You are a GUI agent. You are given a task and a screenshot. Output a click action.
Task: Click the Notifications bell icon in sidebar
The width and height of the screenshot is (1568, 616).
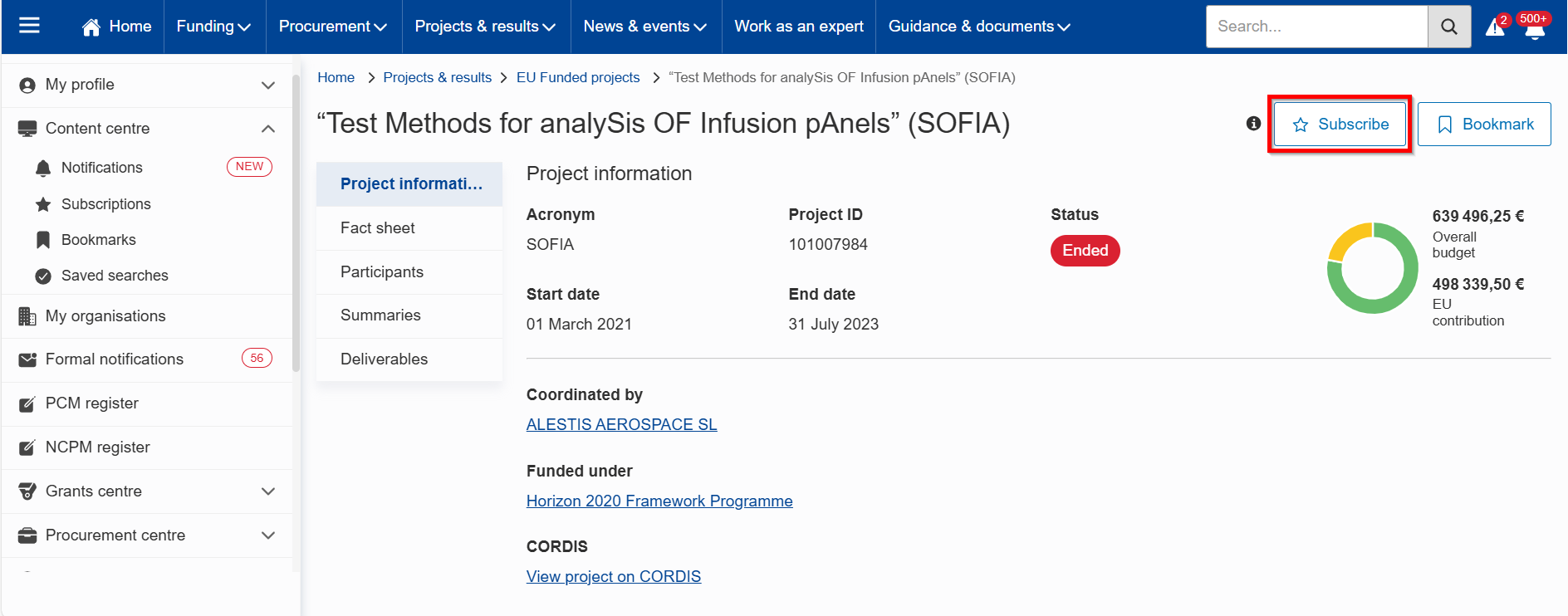click(43, 169)
